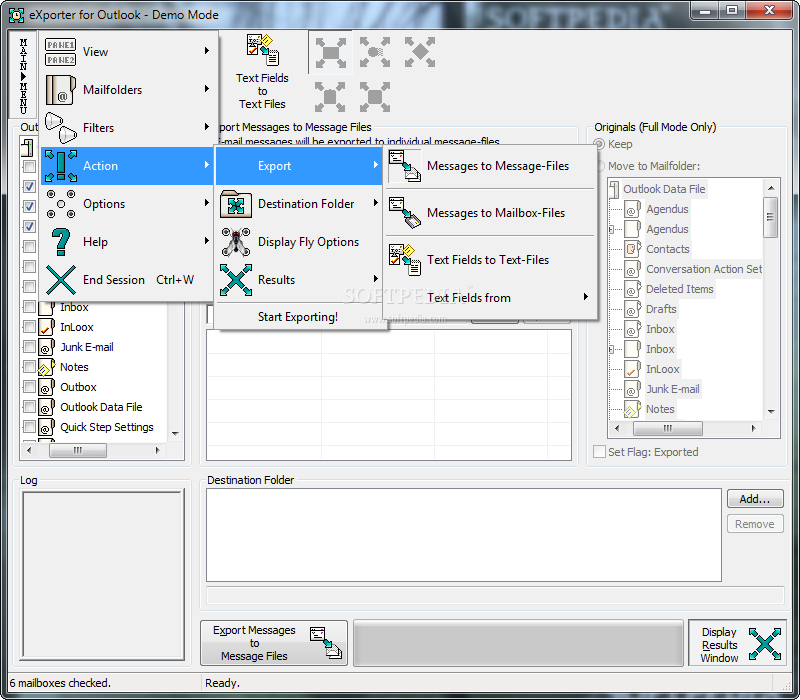Click the End Session X icon

(x=60, y=280)
